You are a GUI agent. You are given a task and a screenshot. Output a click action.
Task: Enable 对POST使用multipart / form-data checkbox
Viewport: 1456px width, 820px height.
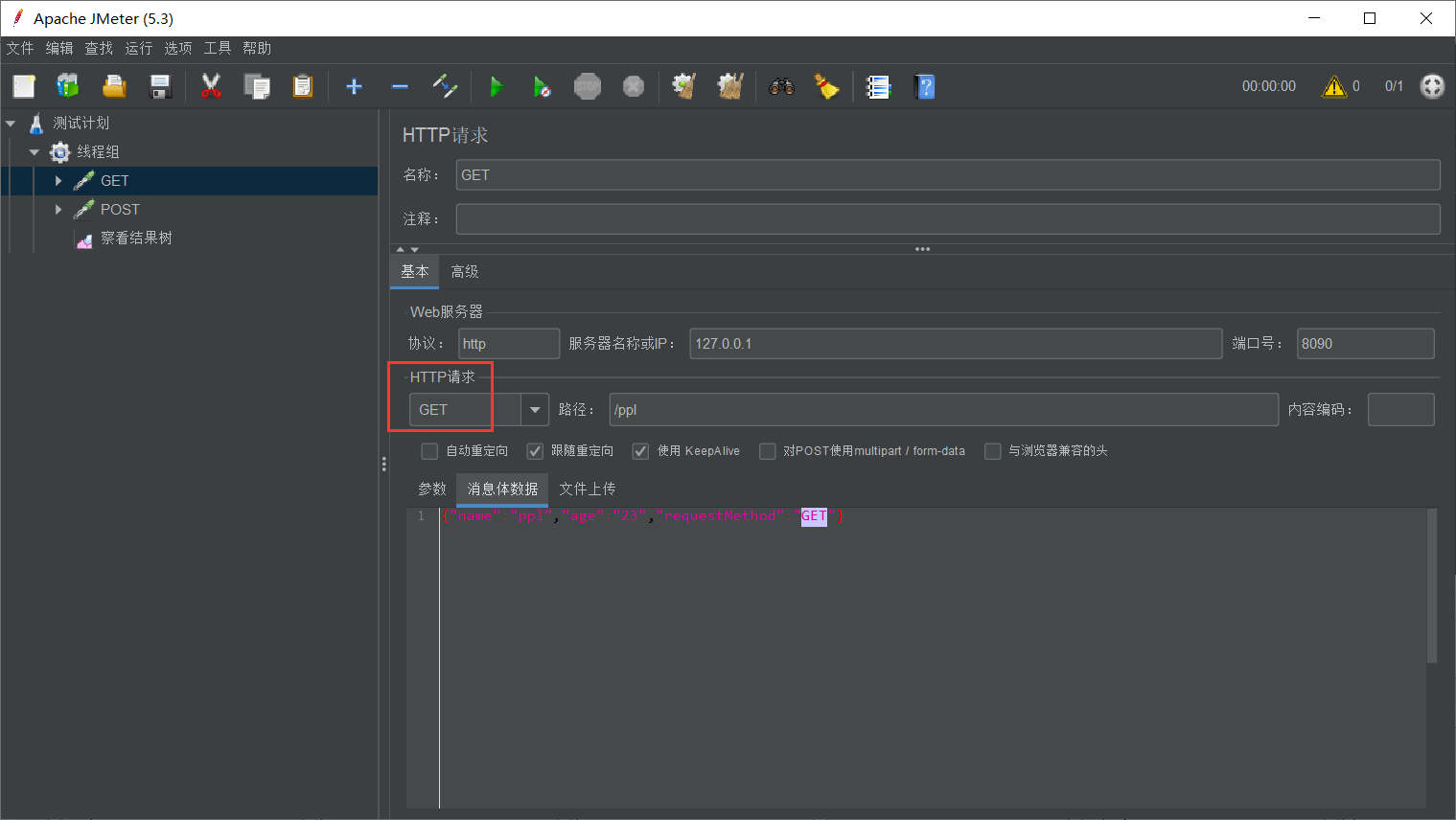pyautogui.click(x=767, y=451)
